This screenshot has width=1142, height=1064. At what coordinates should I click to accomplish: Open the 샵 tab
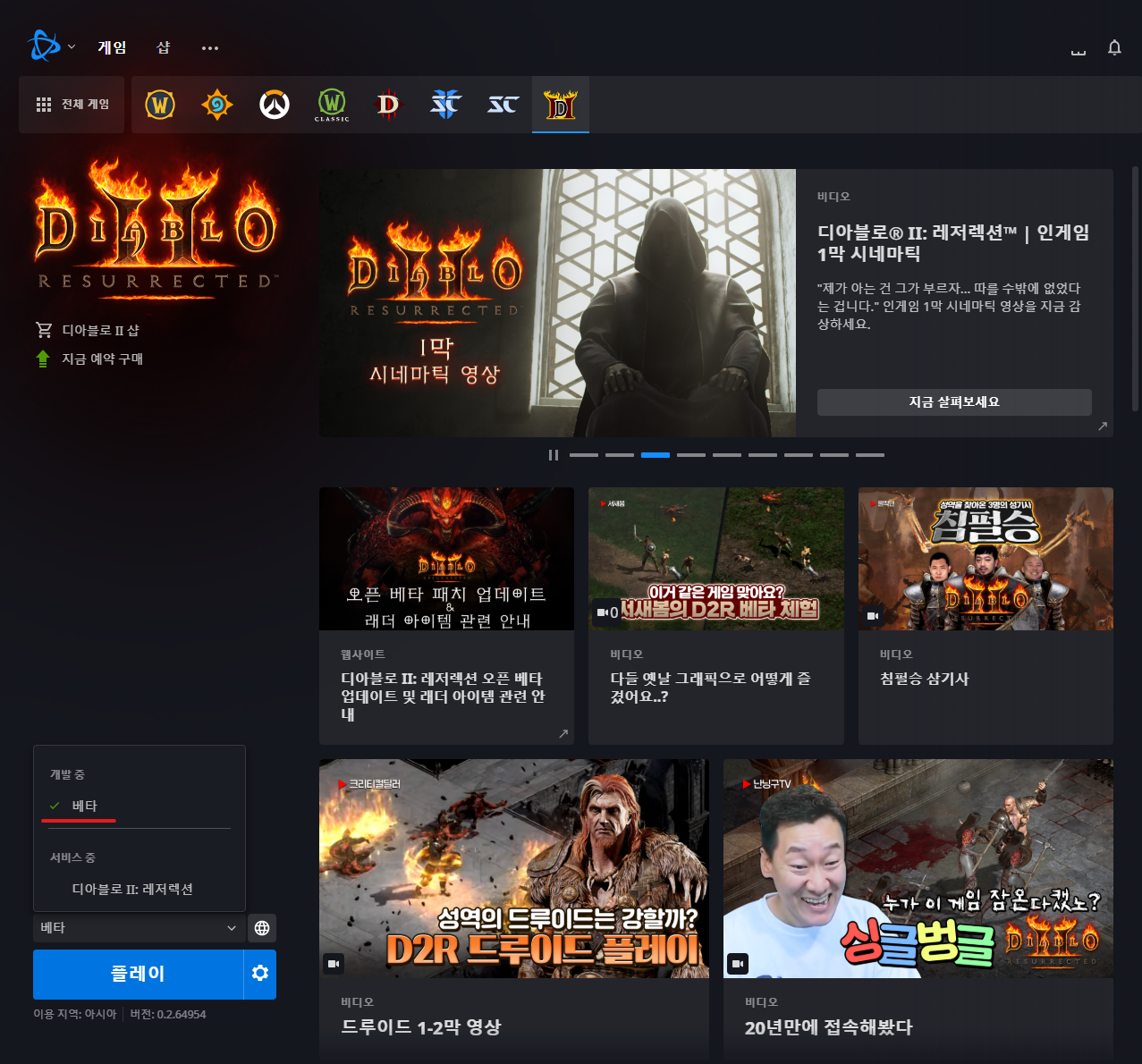point(164,47)
